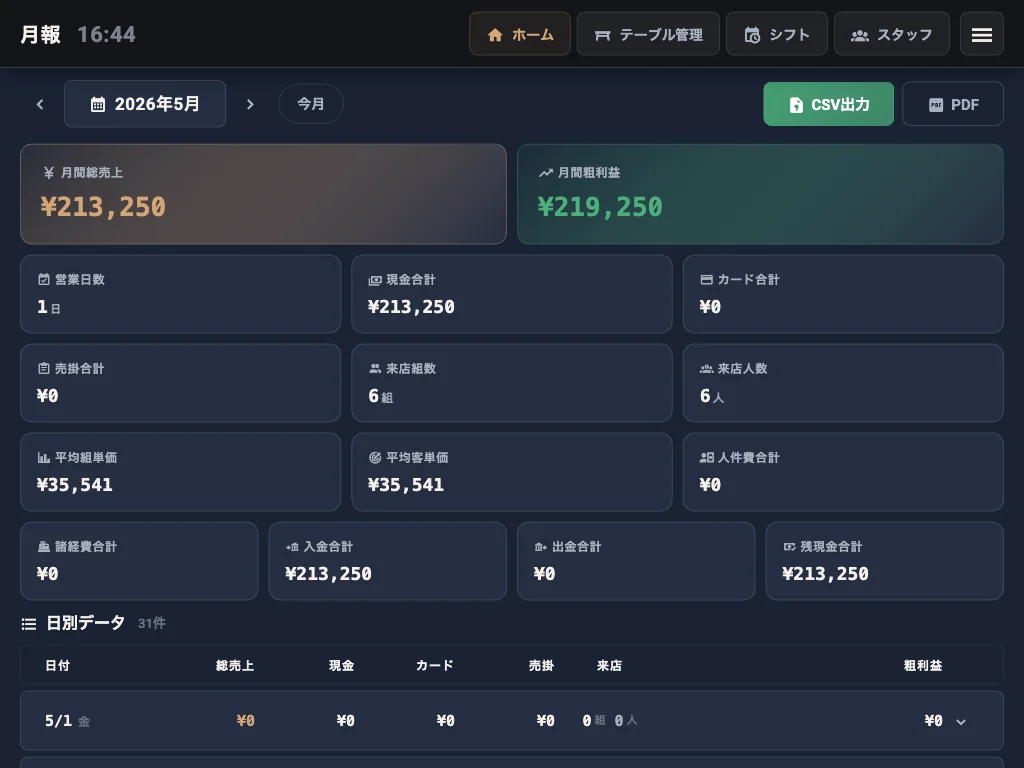Click the clipboard icon for 売掛合計

(x=44, y=368)
